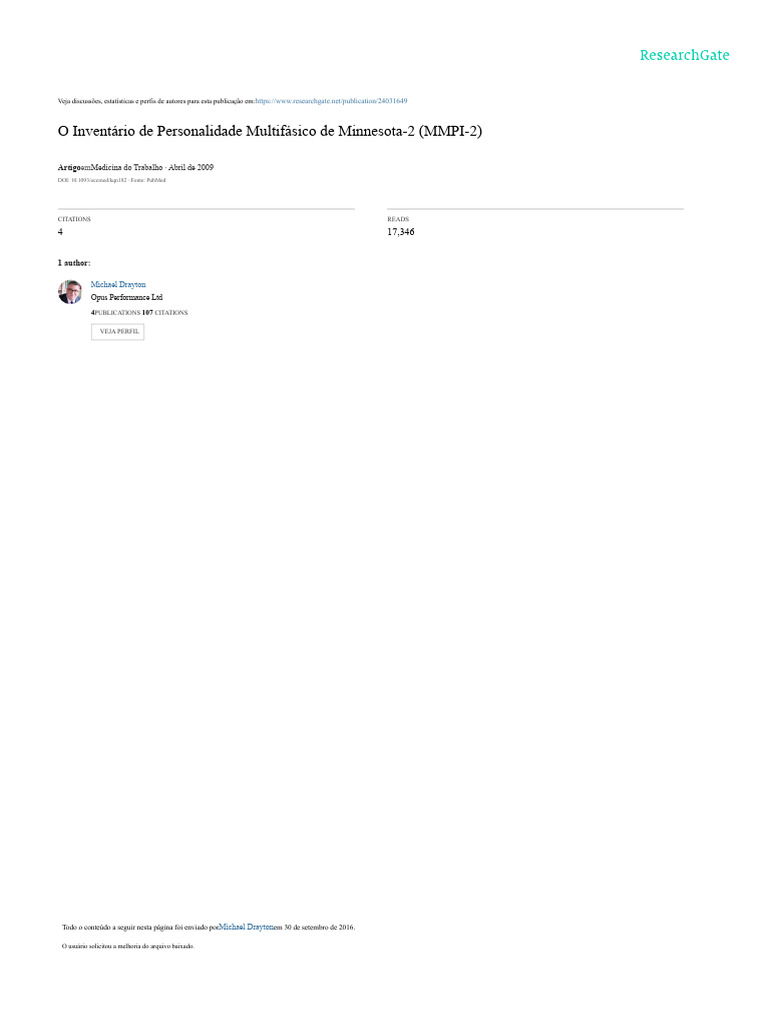Click the footer note about file enhancement
The image size is (768, 1024).
128,946
